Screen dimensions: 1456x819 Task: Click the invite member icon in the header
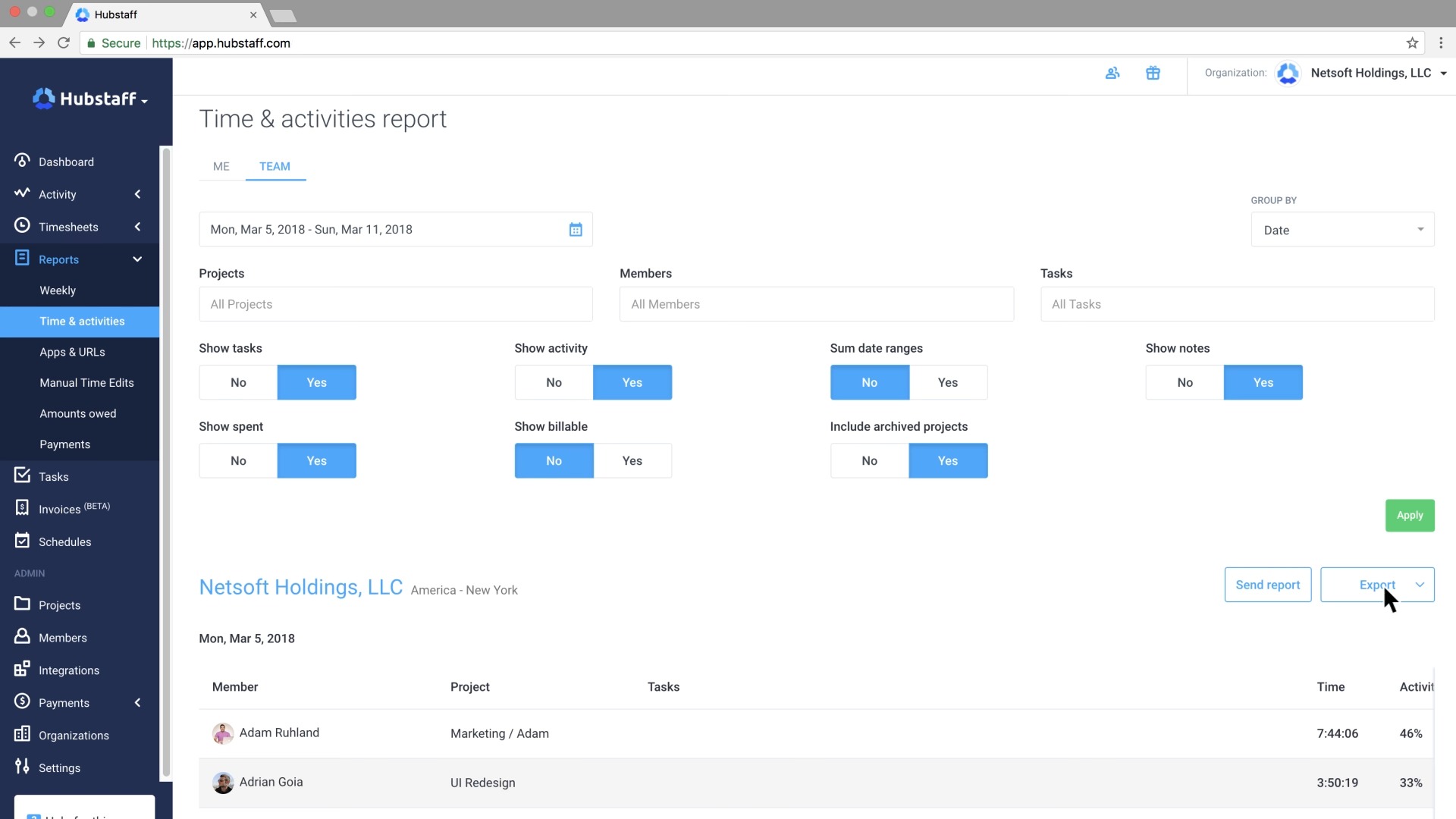pyautogui.click(x=1112, y=73)
